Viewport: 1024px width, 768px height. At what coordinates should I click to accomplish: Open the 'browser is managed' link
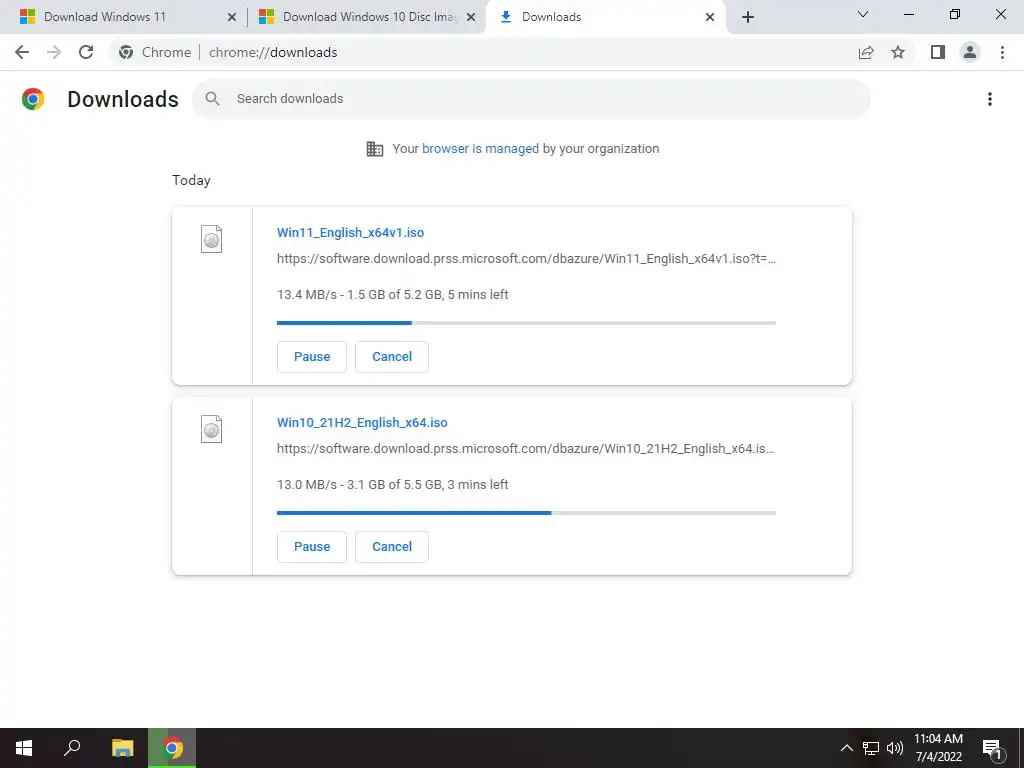(x=480, y=149)
